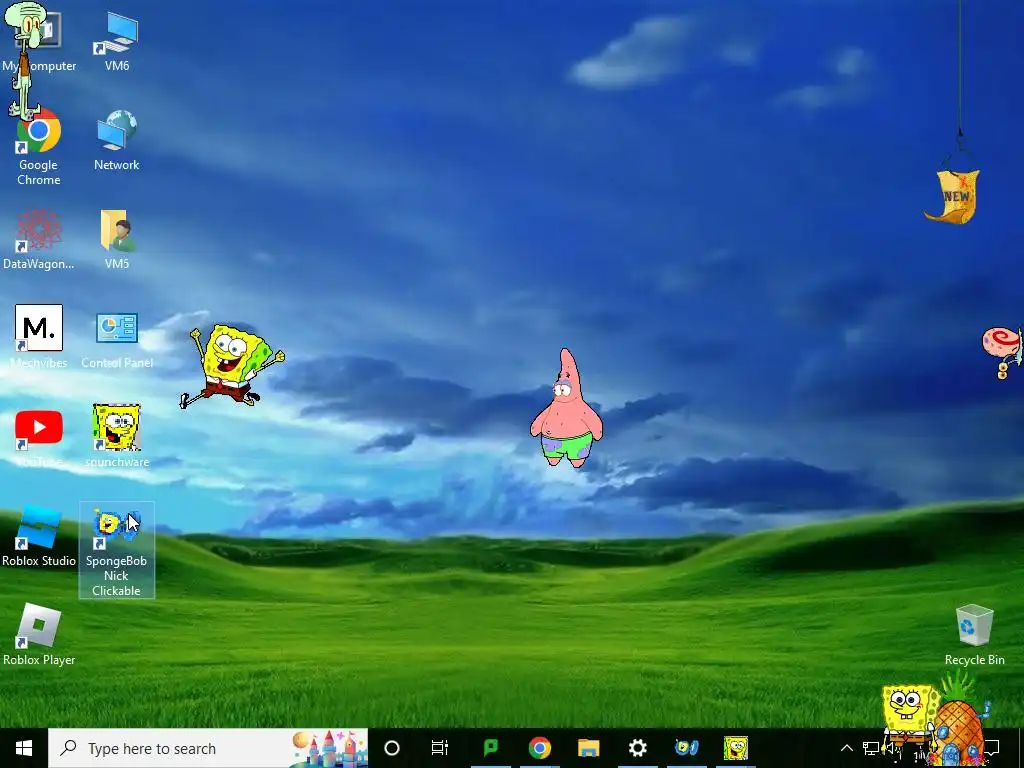The width and height of the screenshot is (1024, 768).
Task: Open Task View on taskbar
Action: tap(440, 748)
